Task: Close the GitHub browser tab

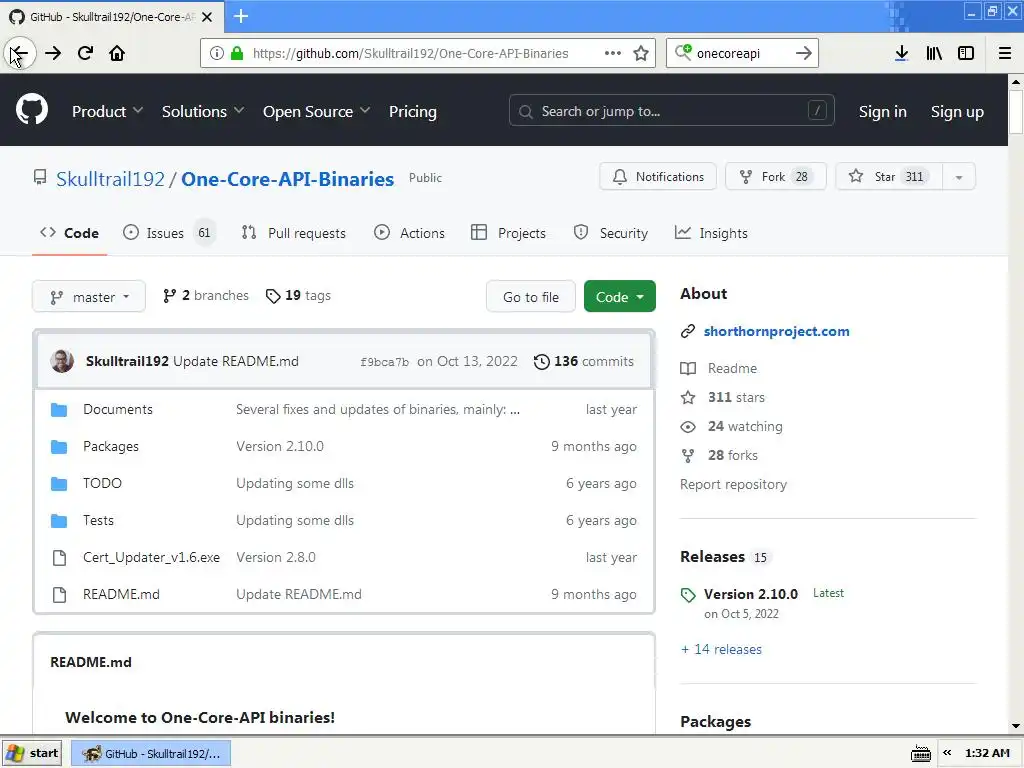Action: 207,17
